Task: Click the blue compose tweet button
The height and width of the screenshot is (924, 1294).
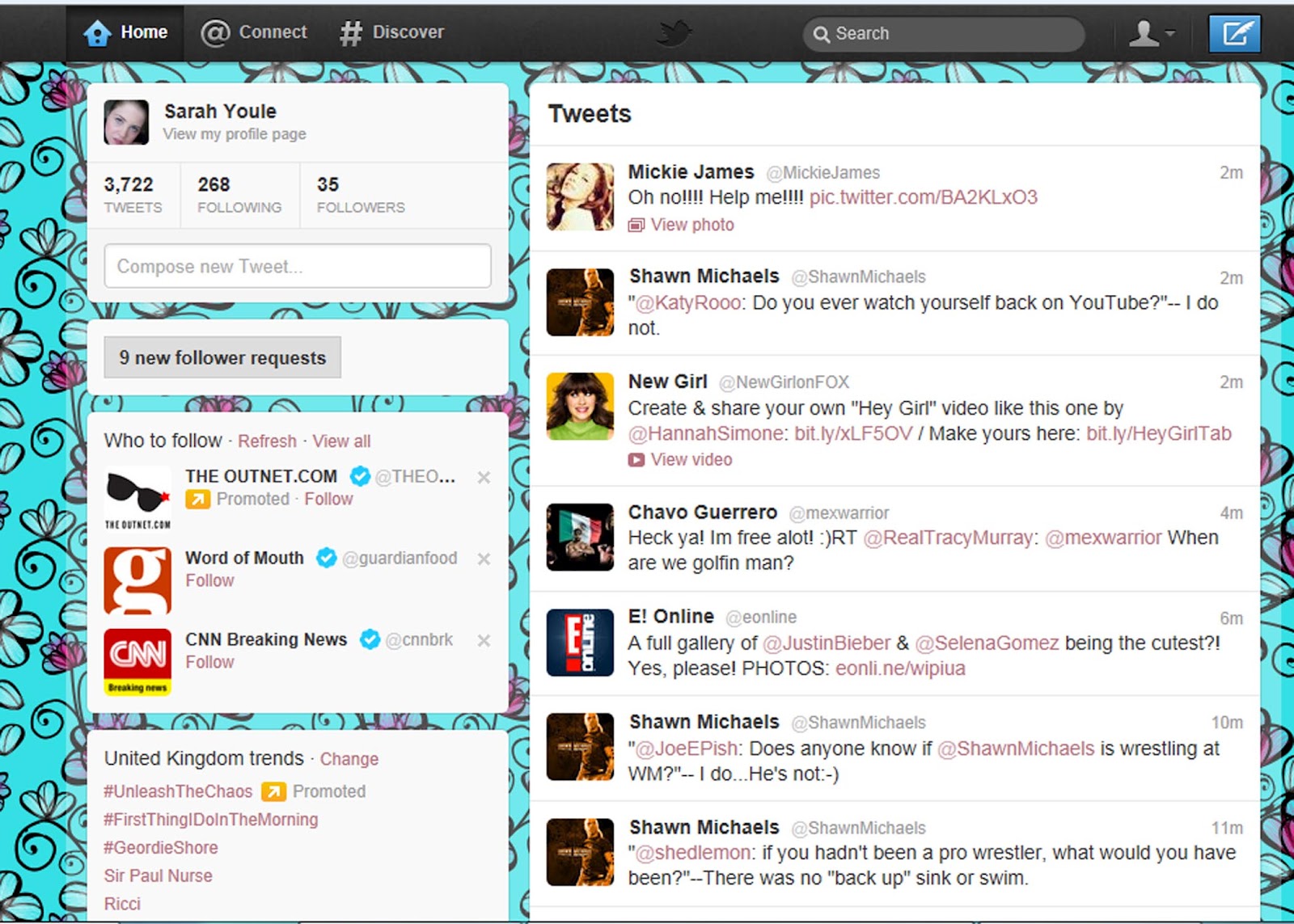Action: 1234,33
